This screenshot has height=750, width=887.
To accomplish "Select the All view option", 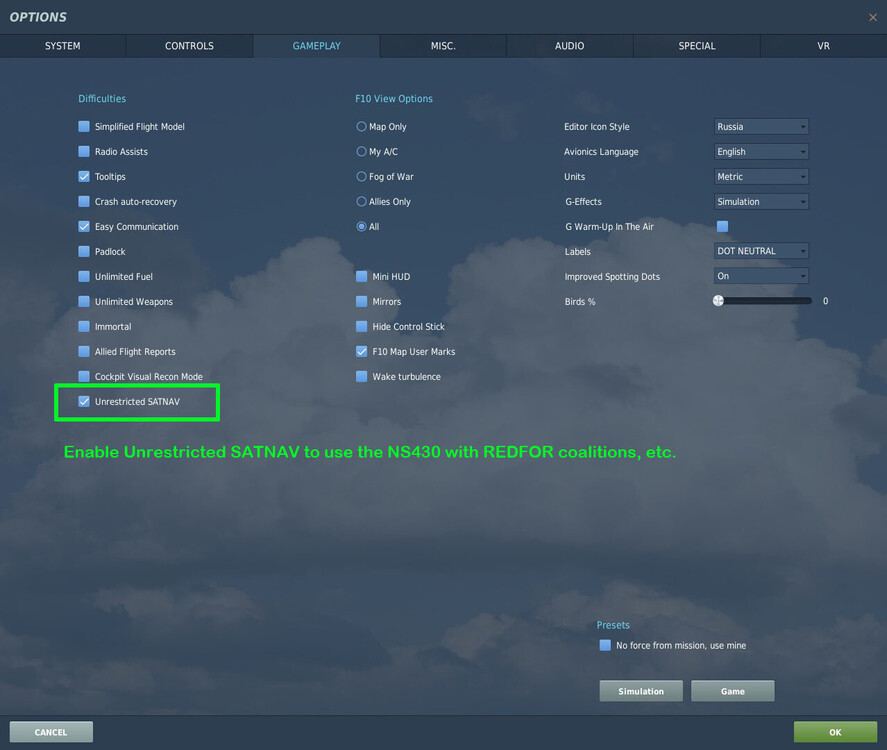I will pos(361,226).
